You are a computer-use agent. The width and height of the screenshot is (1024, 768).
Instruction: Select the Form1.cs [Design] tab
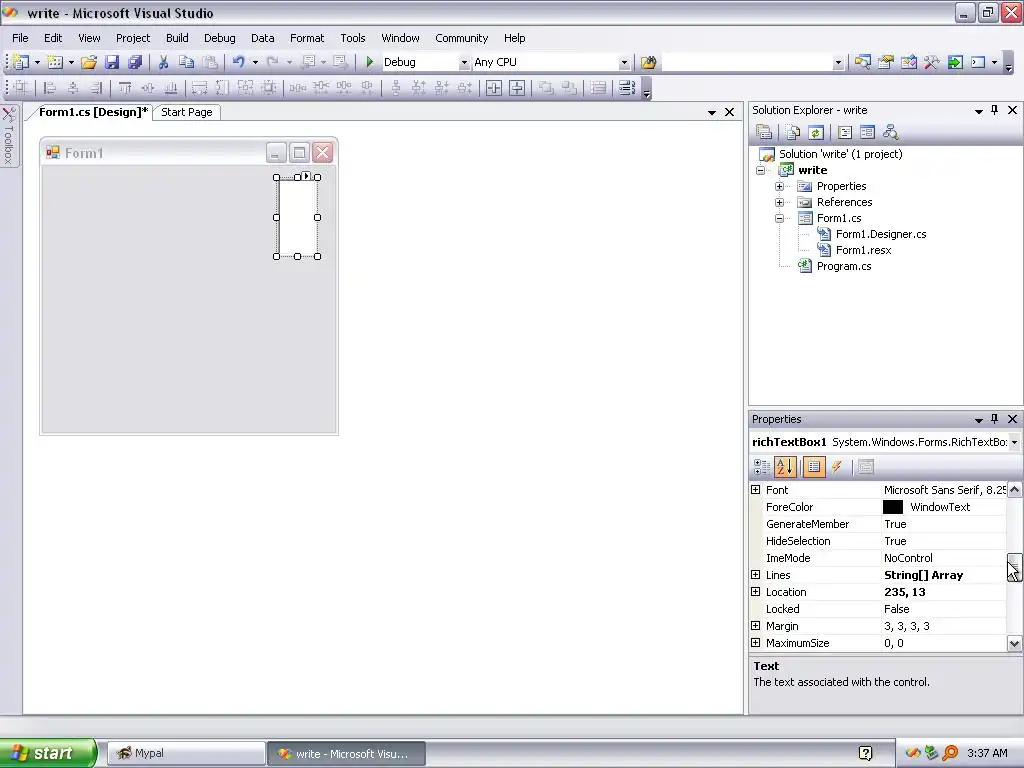pos(93,112)
